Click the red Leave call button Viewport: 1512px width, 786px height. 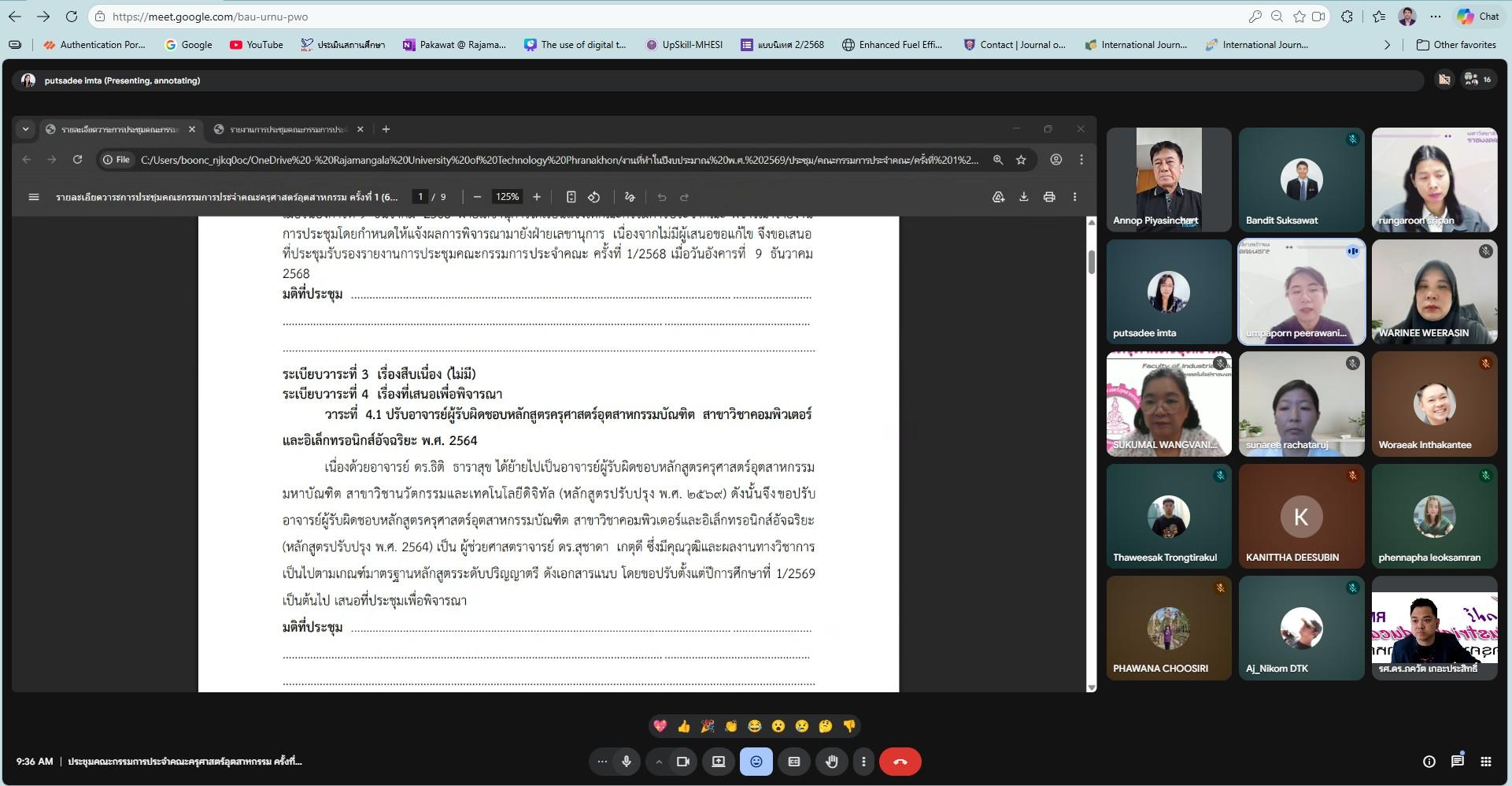pos(900,762)
